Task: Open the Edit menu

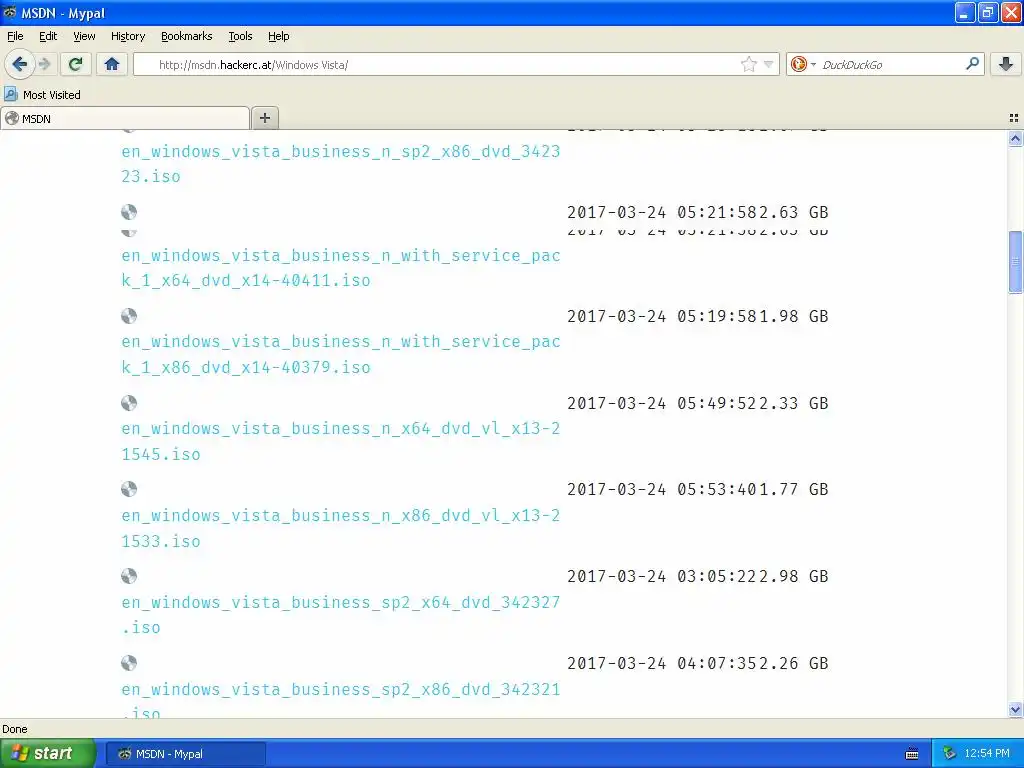Action: coord(48,36)
